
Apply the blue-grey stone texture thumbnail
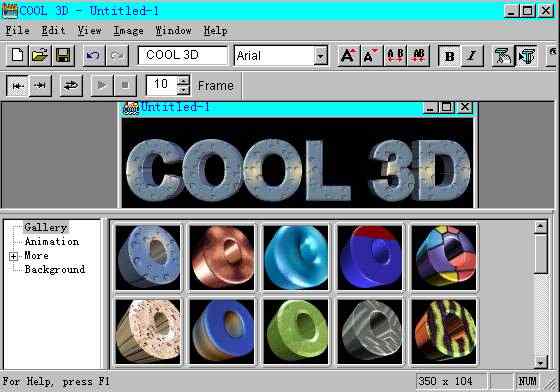coord(148,257)
